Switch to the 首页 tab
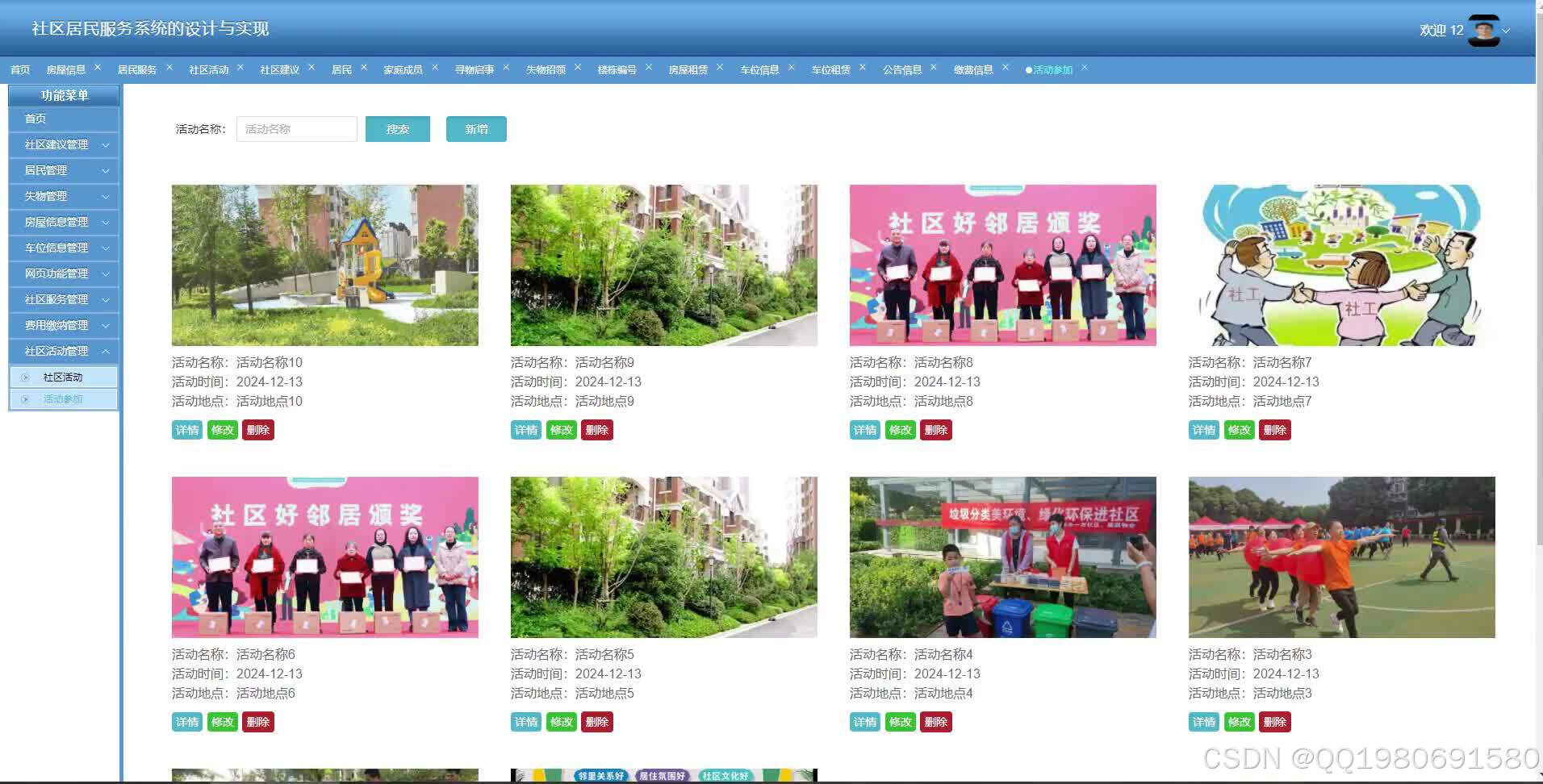The width and height of the screenshot is (1543, 784). 20,69
